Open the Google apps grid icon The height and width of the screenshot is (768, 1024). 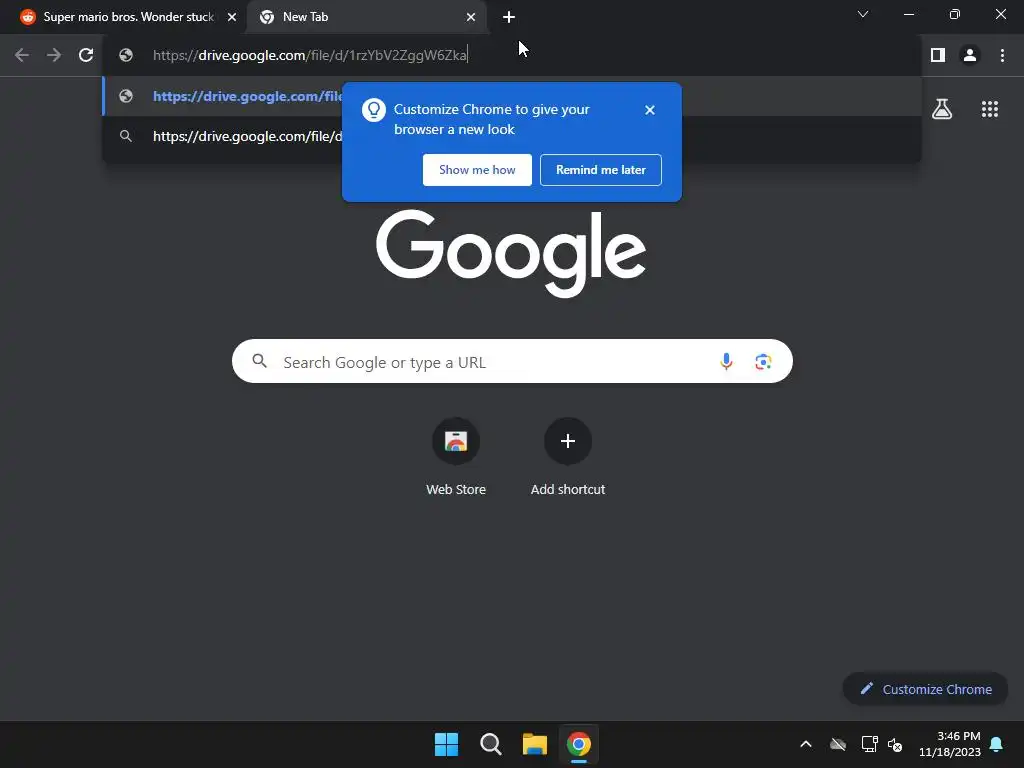click(990, 109)
